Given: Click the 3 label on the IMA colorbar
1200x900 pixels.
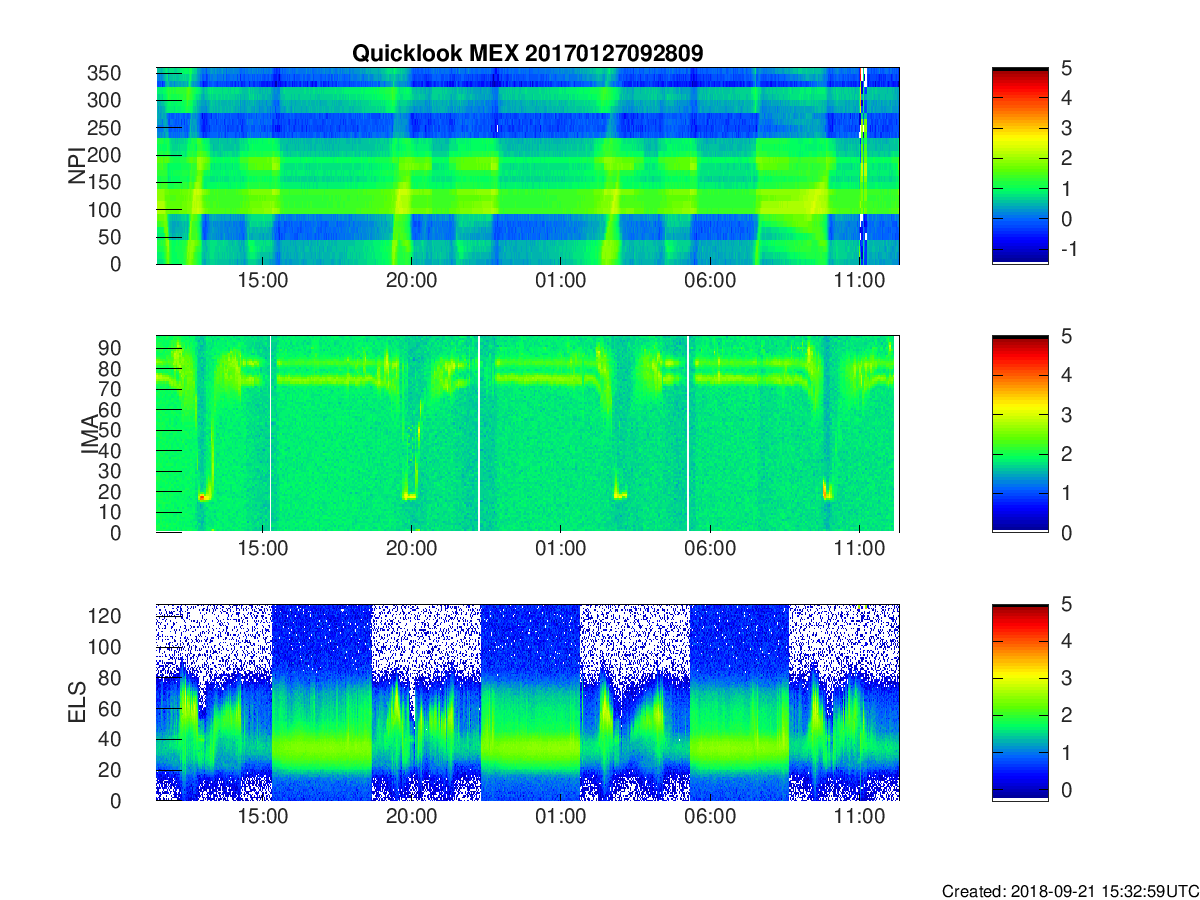Looking at the screenshot, I should point(1066,414).
